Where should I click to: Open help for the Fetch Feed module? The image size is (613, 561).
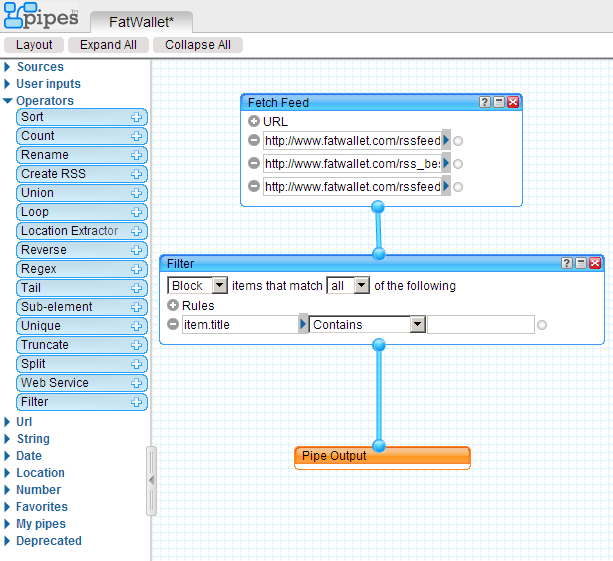point(484,102)
